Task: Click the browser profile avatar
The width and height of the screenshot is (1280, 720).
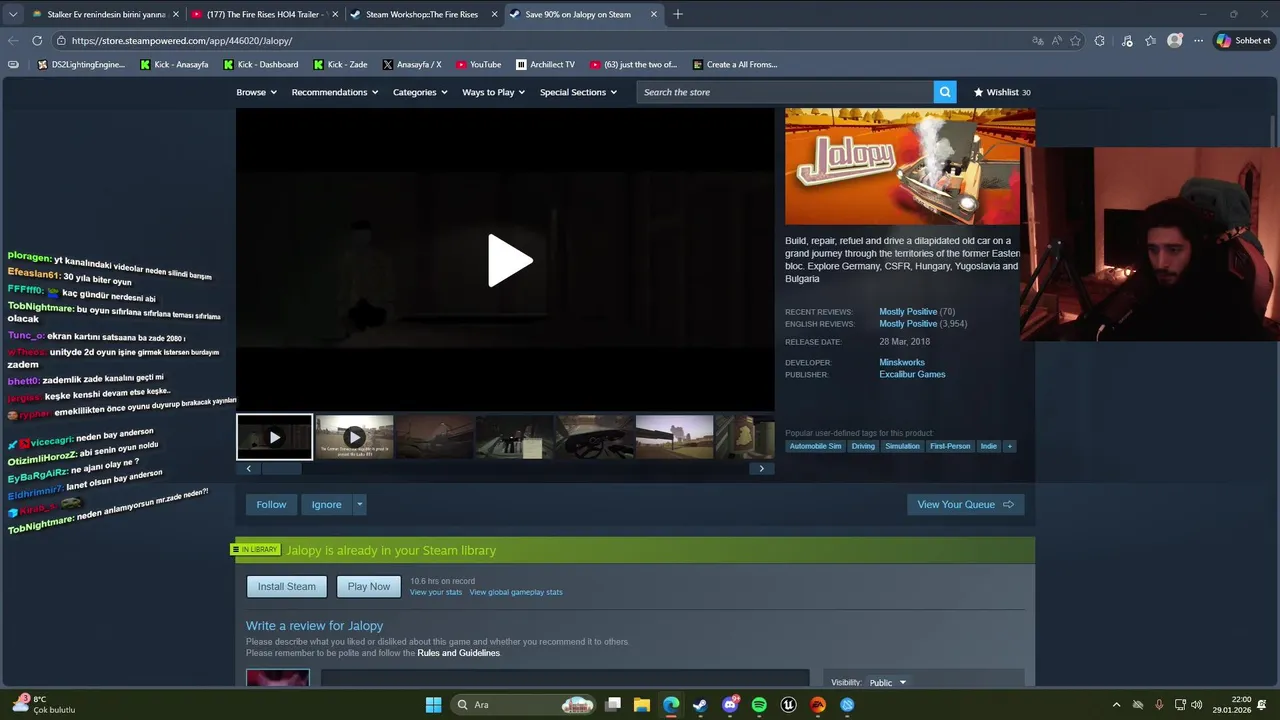Action: point(1174,41)
